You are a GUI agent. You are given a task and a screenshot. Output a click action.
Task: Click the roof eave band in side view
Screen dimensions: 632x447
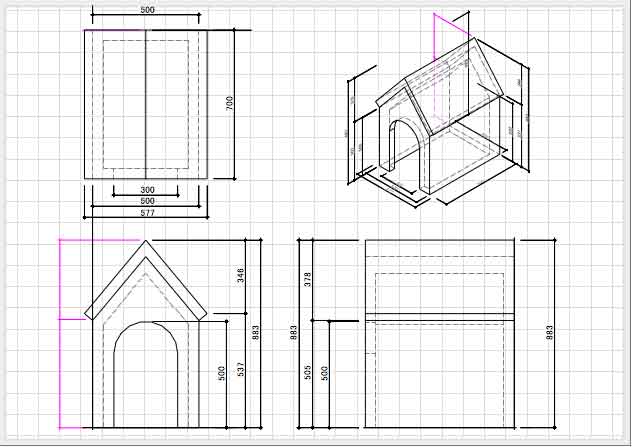tap(439, 318)
